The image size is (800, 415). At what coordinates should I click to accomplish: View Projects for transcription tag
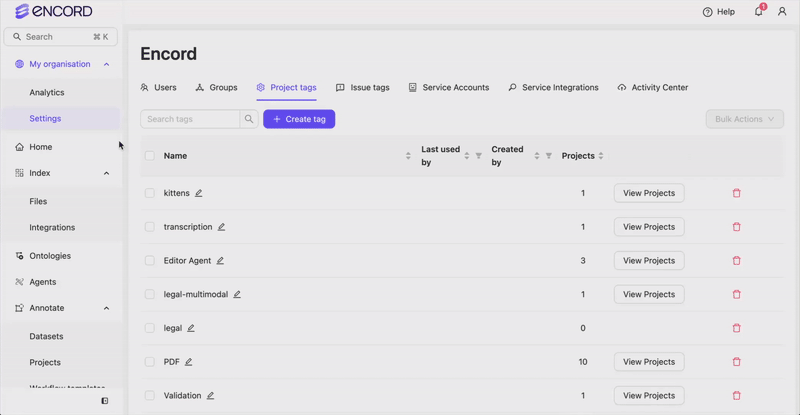tap(649, 227)
